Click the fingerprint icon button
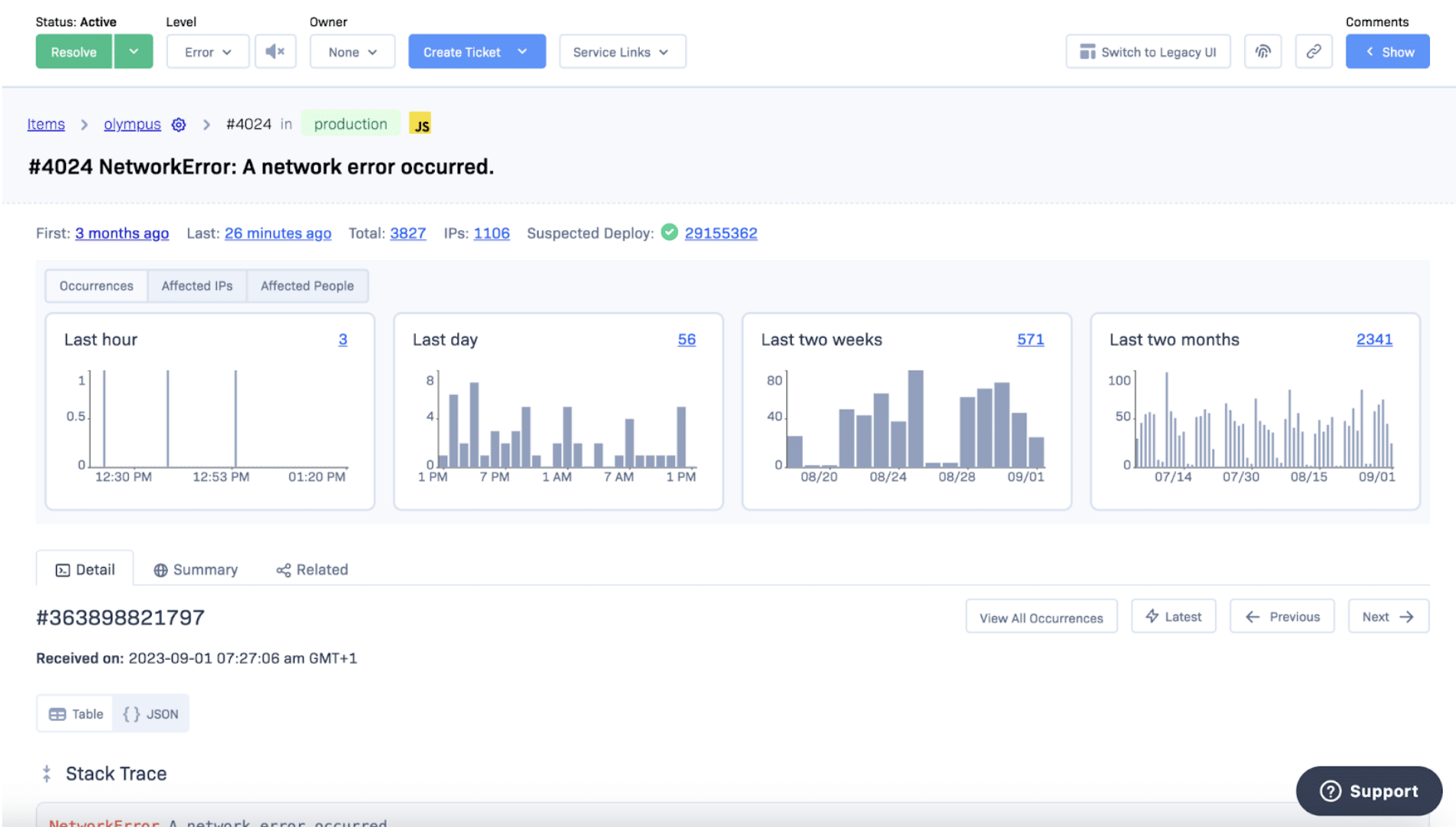Image resolution: width=1456 pixels, height=827 pixels. (x=1262, y=51)
